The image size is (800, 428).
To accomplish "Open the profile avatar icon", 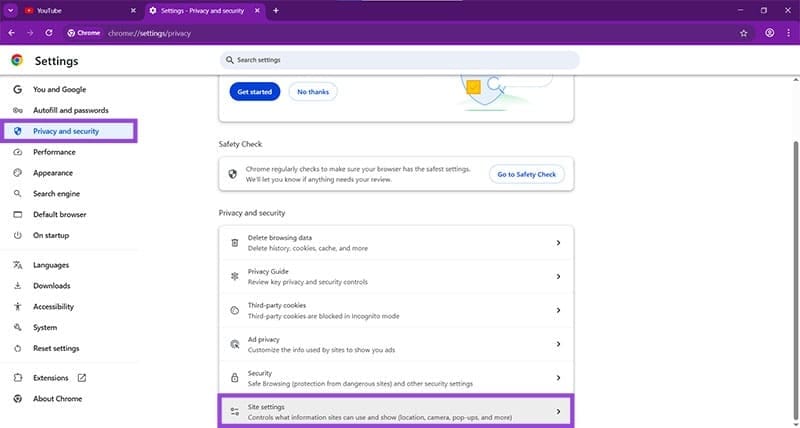I will pyautogui.click(x=769, y=33).
